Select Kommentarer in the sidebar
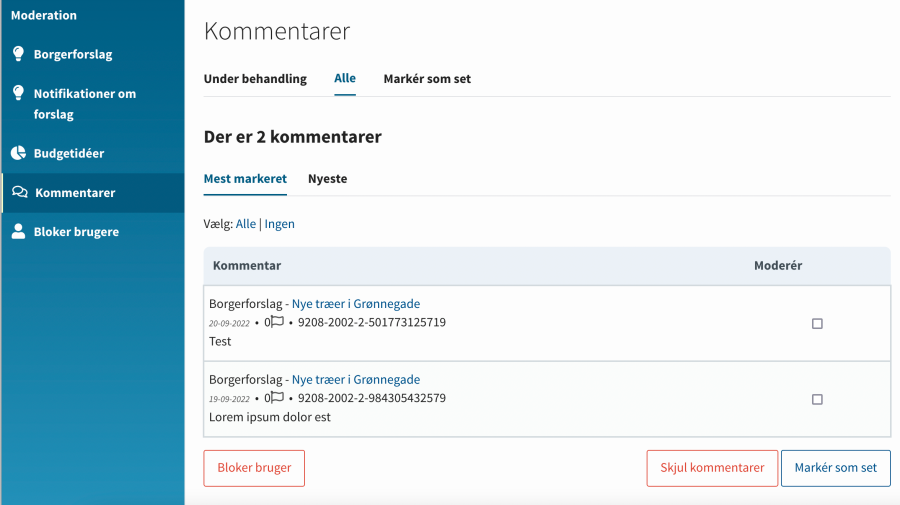This screenshot has height=505, width=900. (x=93, y=193)
